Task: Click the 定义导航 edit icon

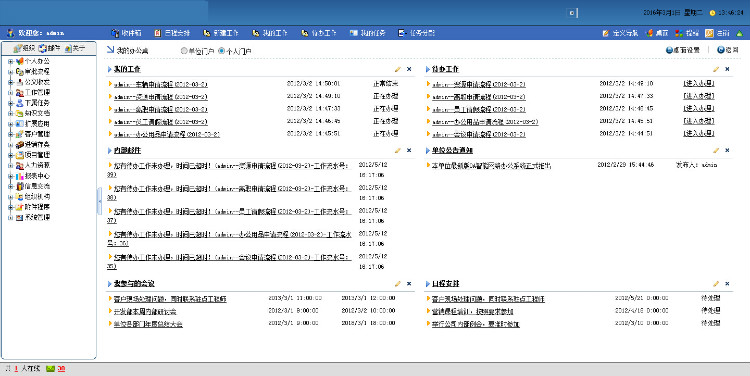Action: pos(606,33)
